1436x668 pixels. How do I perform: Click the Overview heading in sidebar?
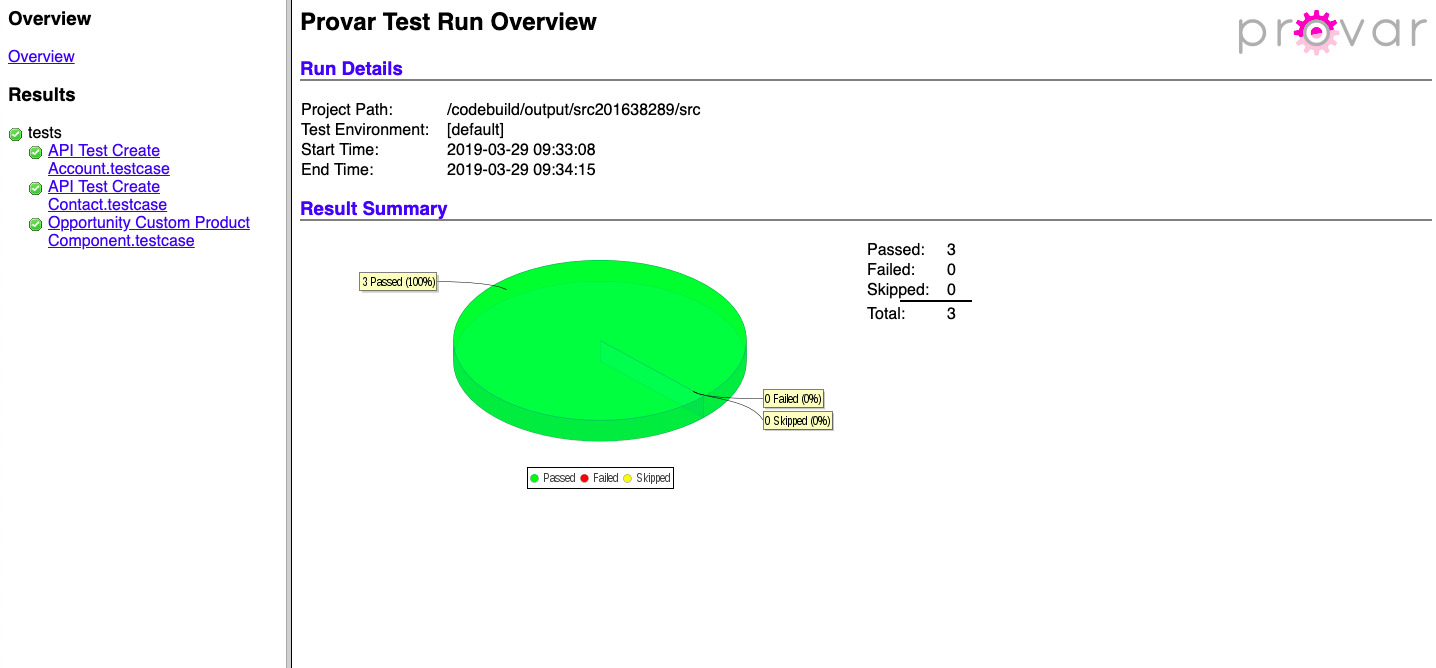pyautogui.click(x=49, y=19)
